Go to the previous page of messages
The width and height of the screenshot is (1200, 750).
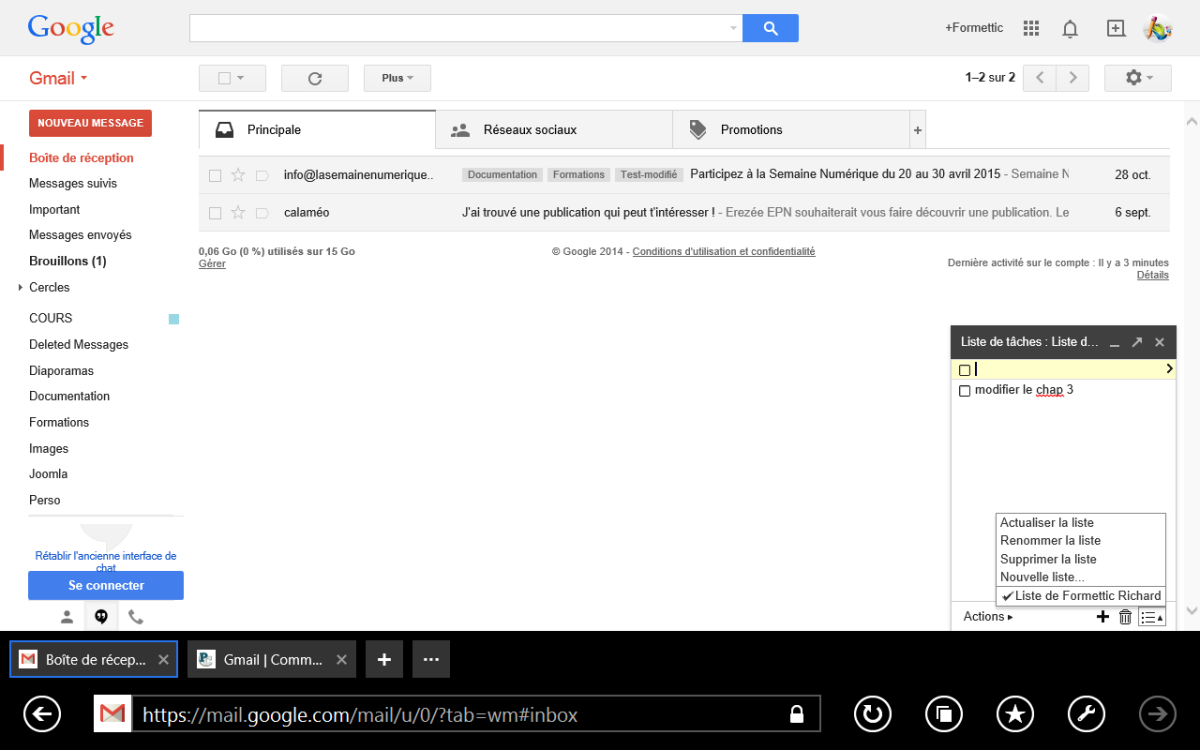pos(1040,78)
